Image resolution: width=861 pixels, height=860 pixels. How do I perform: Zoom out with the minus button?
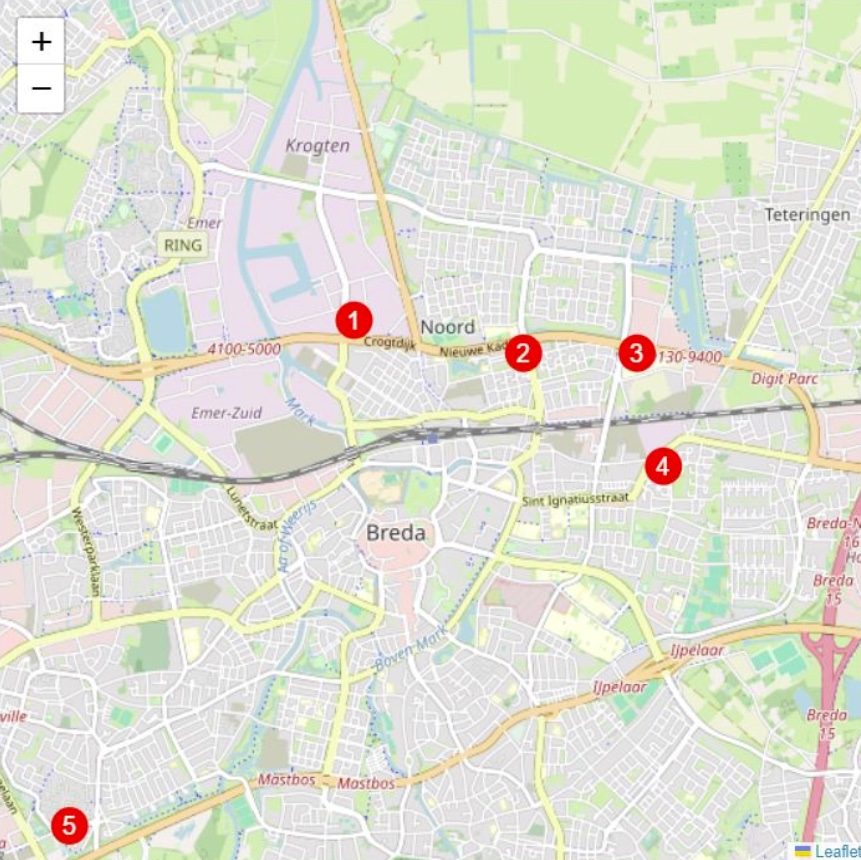[41, 88]
